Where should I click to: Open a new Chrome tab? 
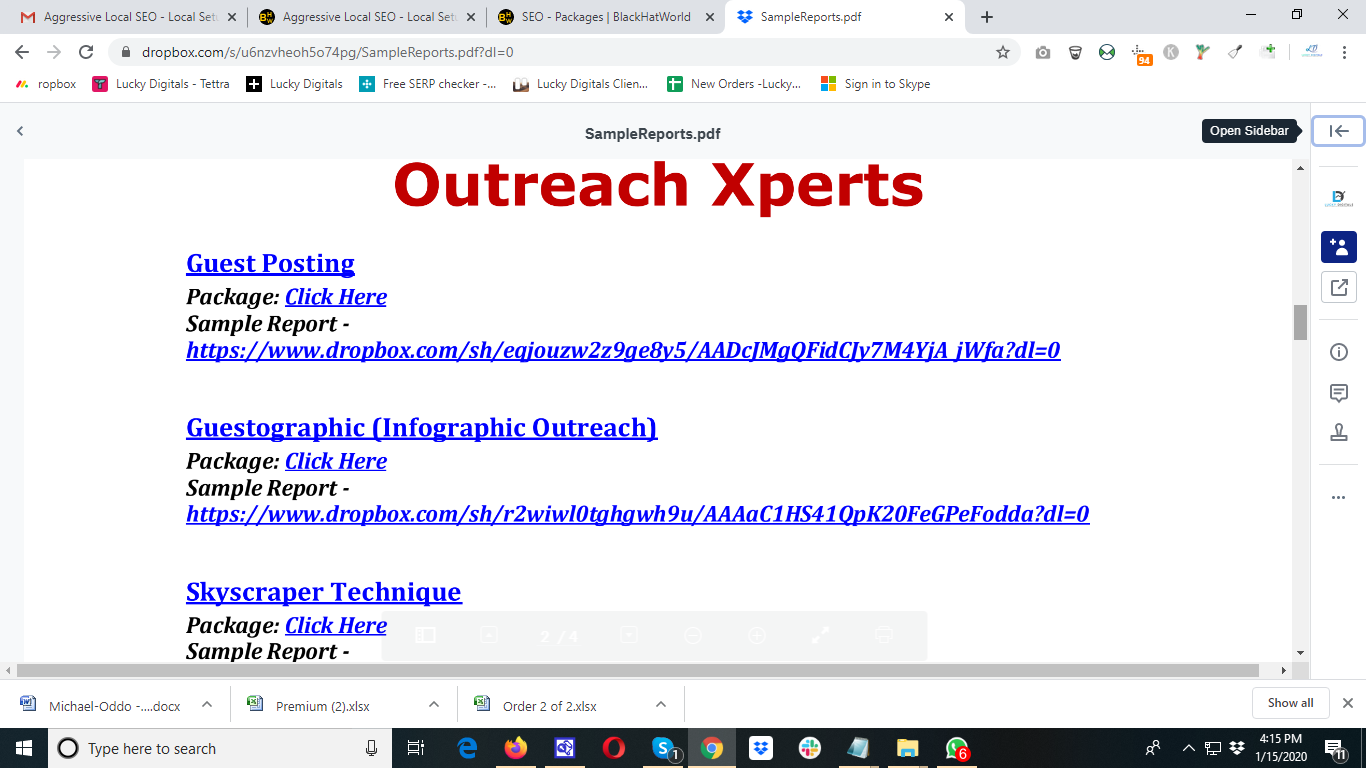coord(987,17)
